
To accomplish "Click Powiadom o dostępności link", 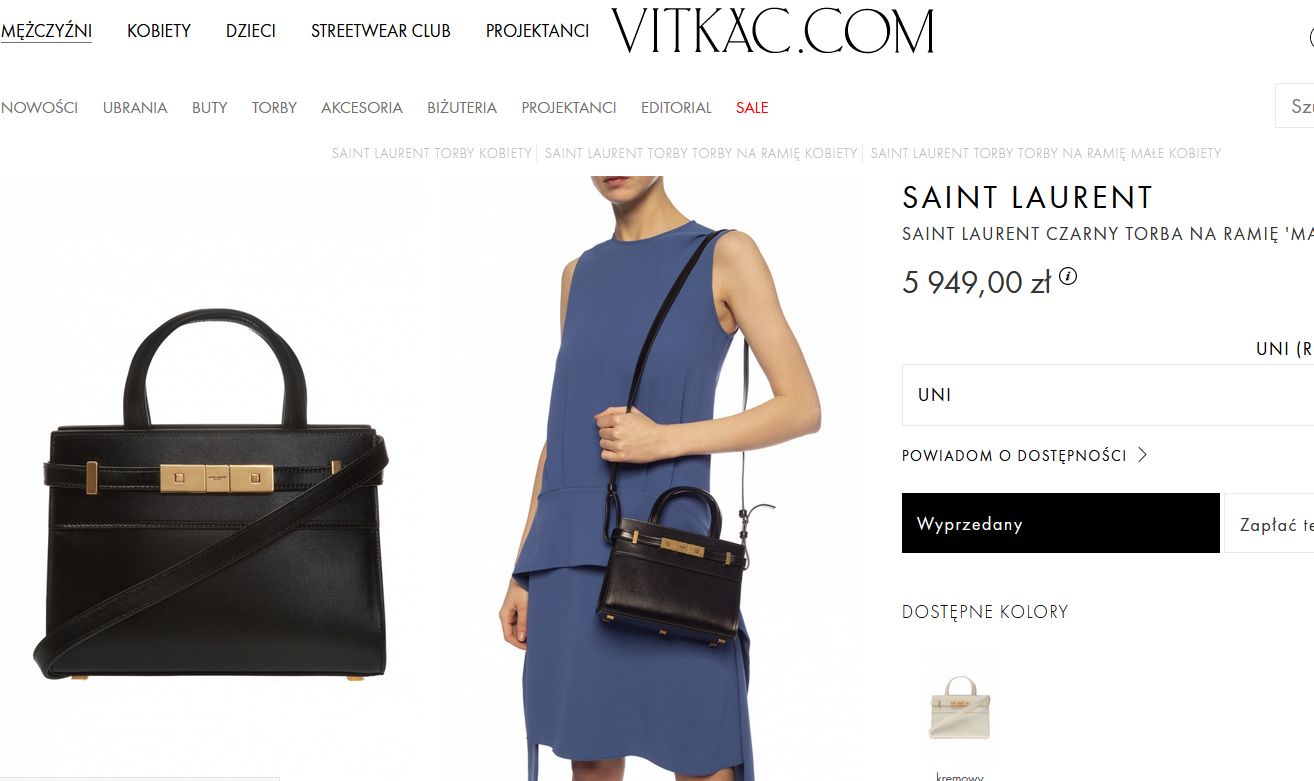I will pyautogui.click(x=1014, y=455).
